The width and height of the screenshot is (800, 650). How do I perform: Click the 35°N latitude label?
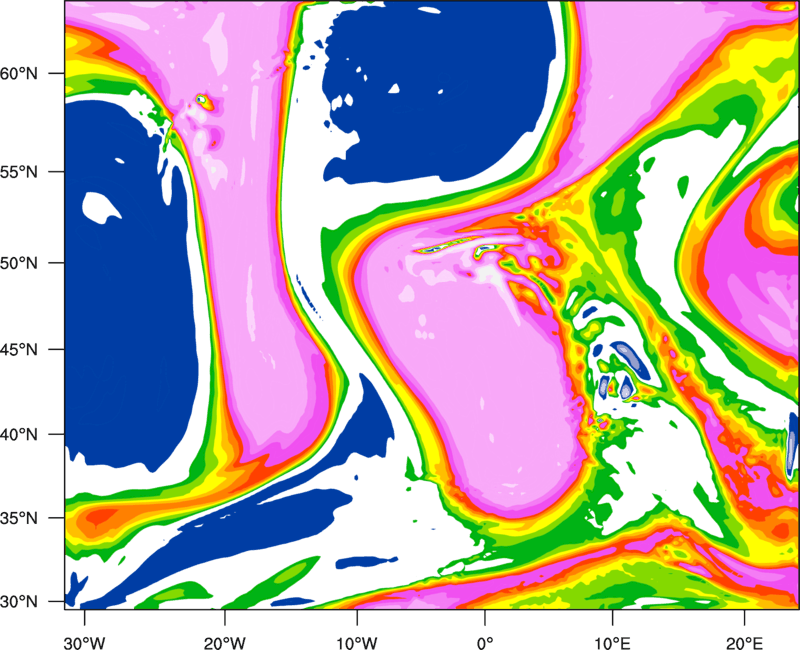click(x=19, y=518)
